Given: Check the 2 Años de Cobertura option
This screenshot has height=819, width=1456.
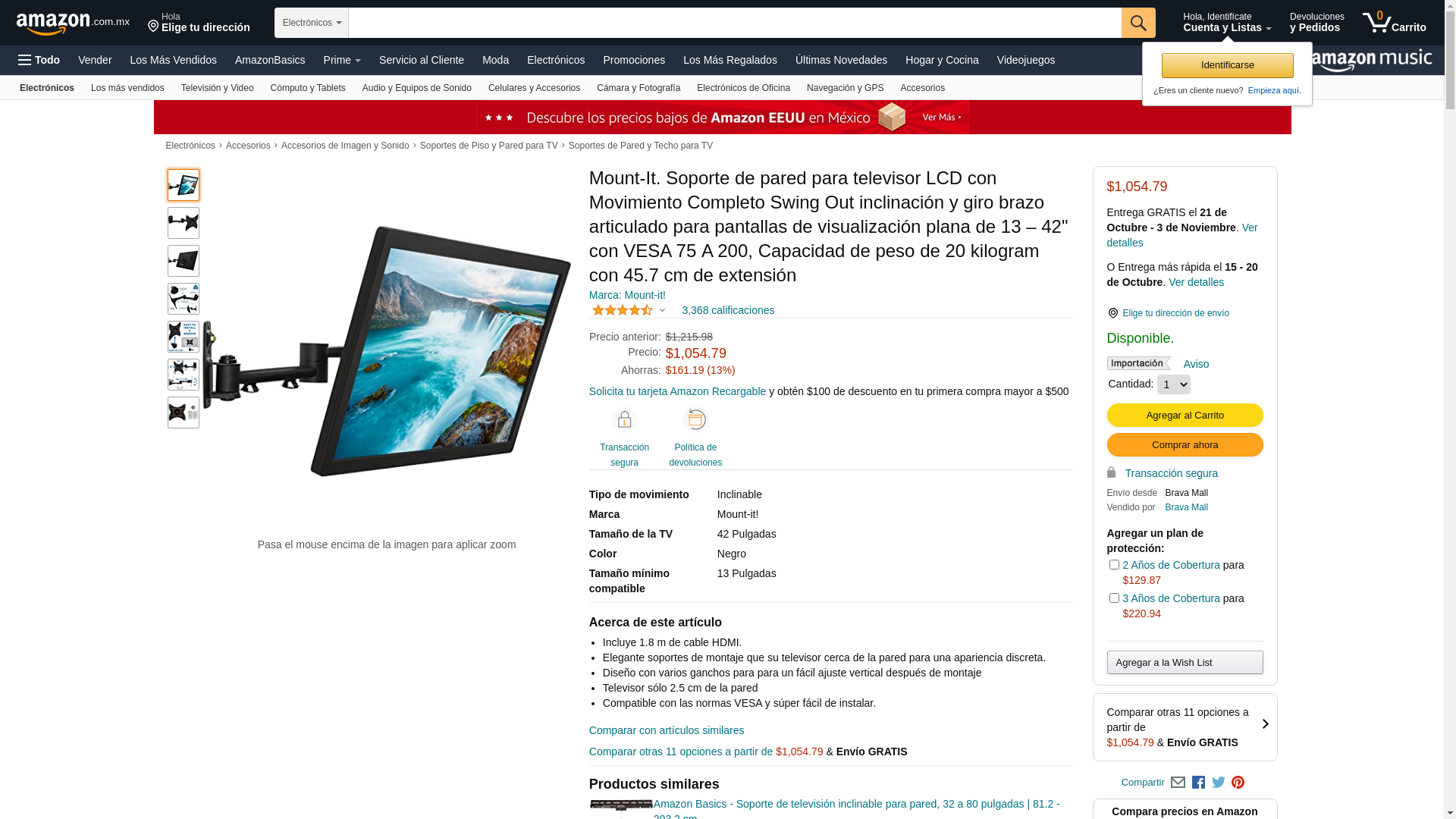Looking at the screenshot, I should (x=1114, y=565).
